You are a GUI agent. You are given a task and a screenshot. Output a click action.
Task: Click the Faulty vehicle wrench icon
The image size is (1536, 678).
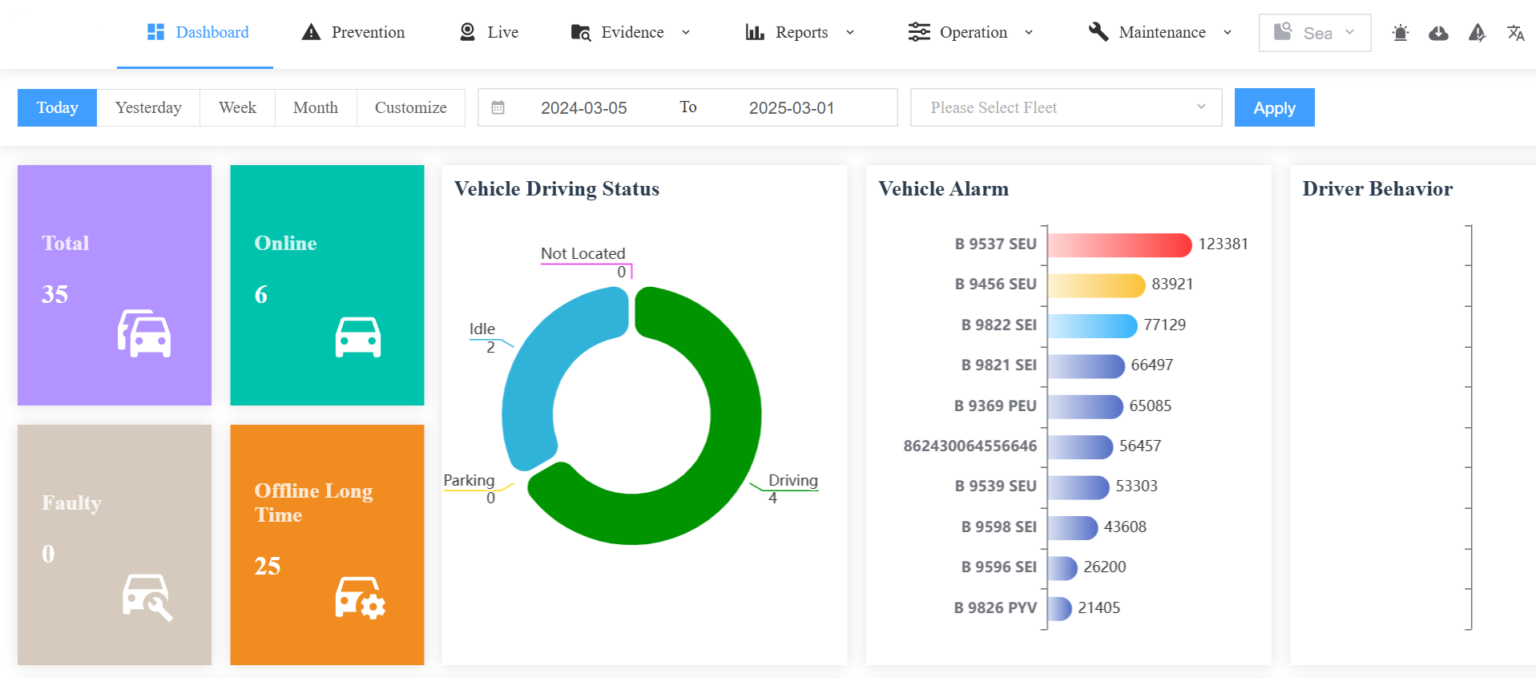point(147,597)
